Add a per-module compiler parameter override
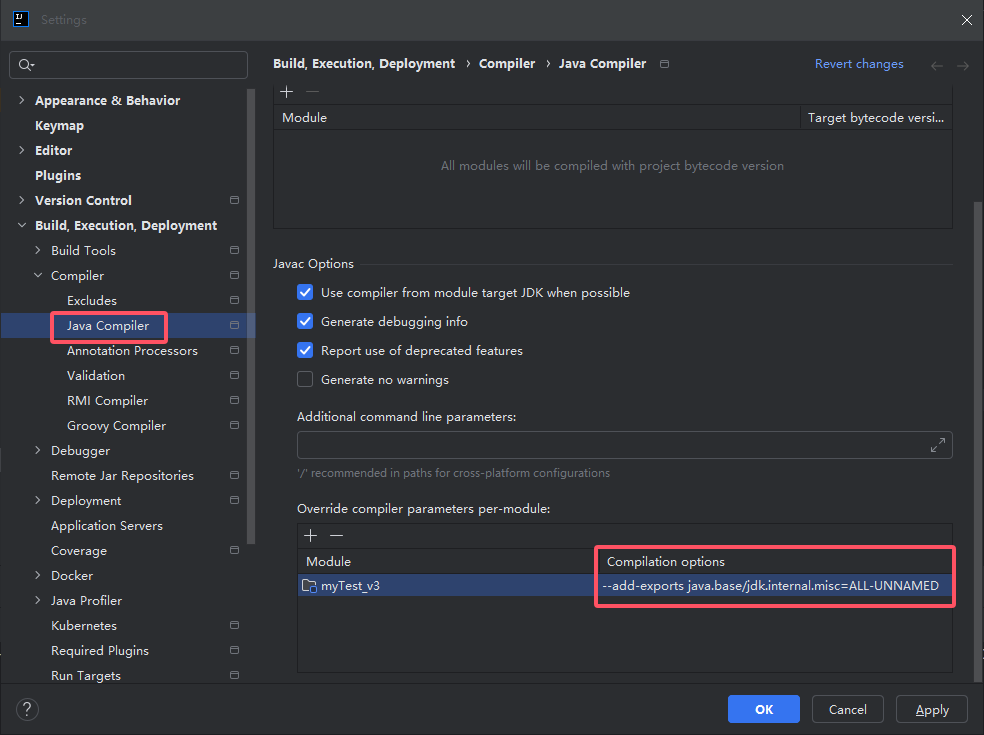984x735 pixels. [311, 536]
